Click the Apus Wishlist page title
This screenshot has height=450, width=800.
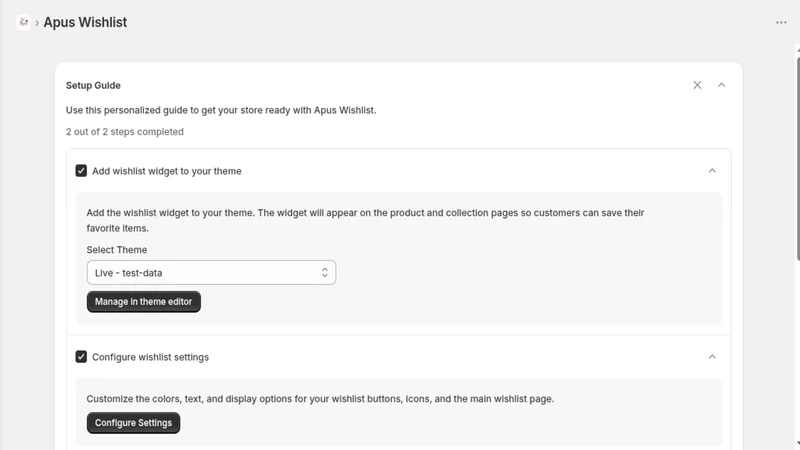(85, 22)
